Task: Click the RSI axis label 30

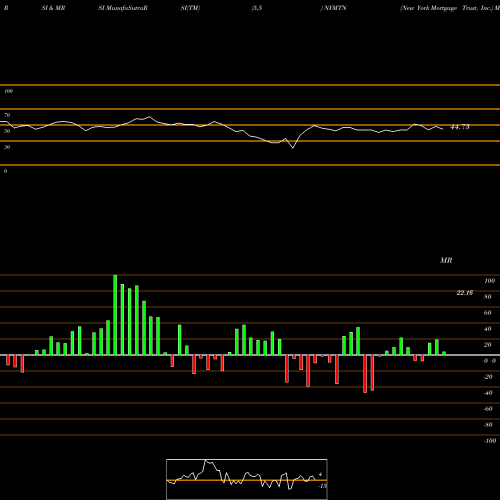Action: 7,147
